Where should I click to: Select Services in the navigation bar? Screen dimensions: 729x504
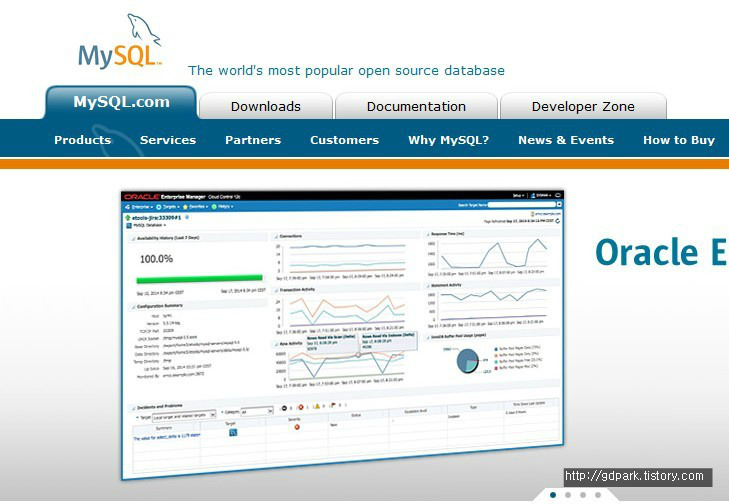tap(168, 140)
